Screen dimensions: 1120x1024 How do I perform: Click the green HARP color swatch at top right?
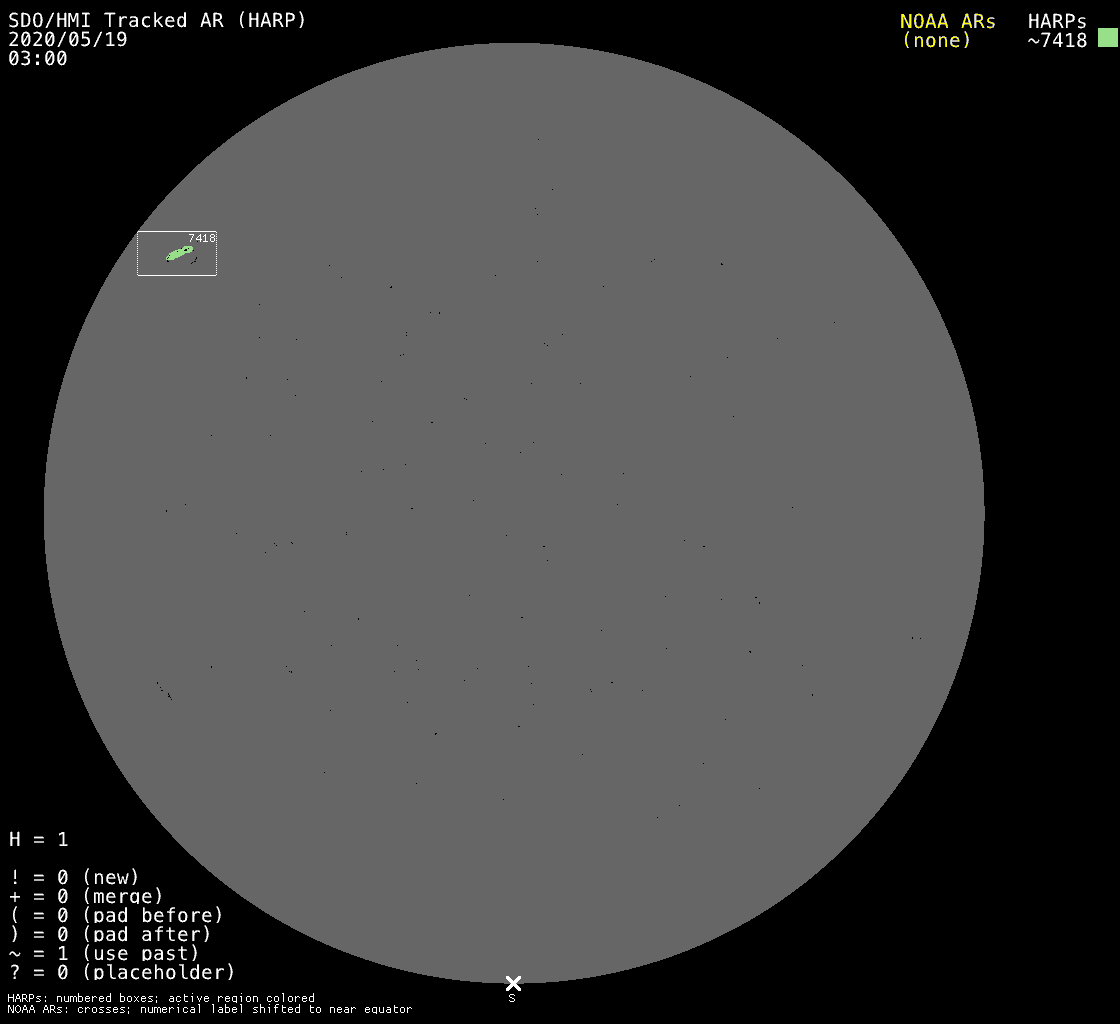point(1107,38)
